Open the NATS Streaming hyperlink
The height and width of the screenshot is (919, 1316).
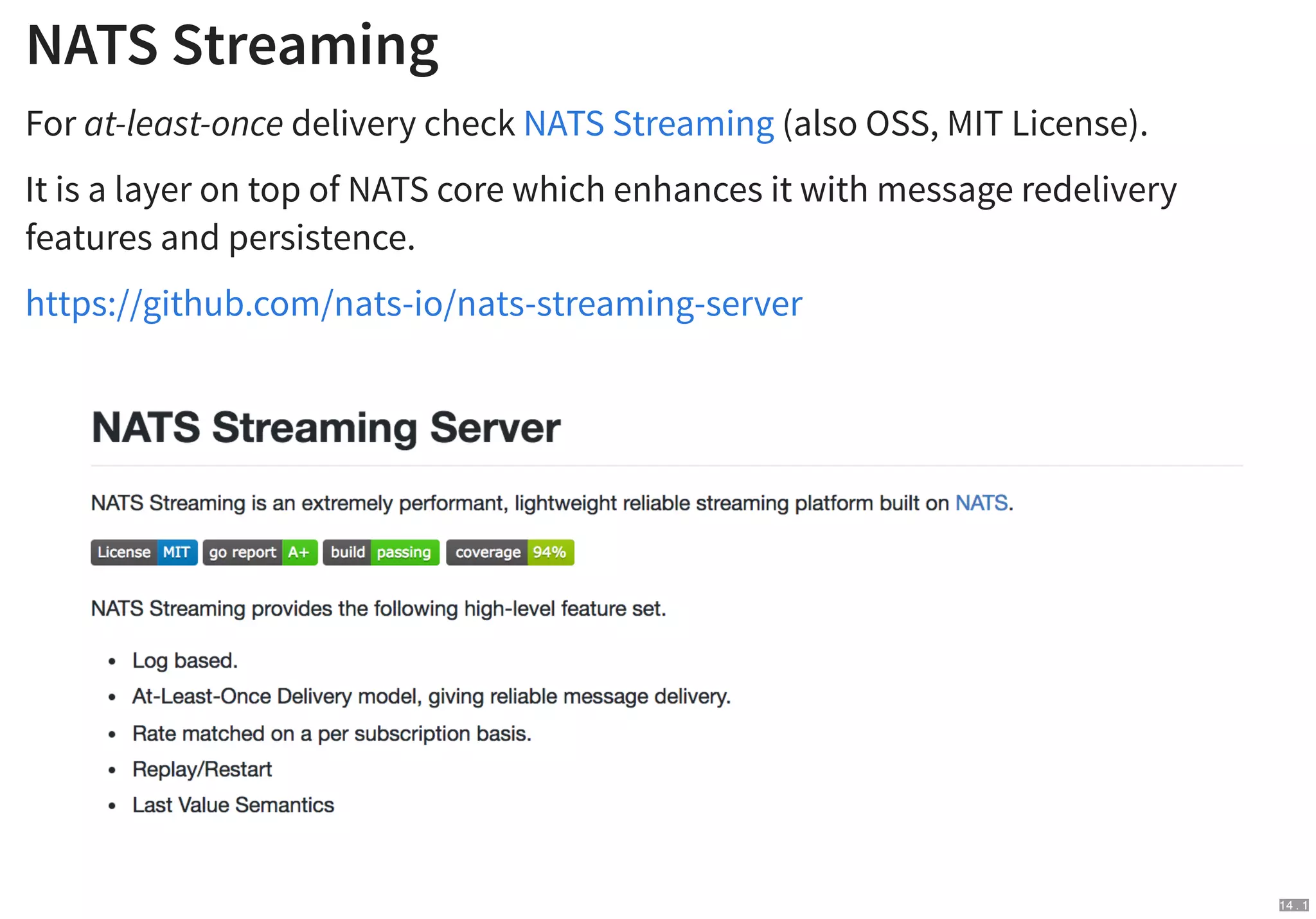pos(649,123)
